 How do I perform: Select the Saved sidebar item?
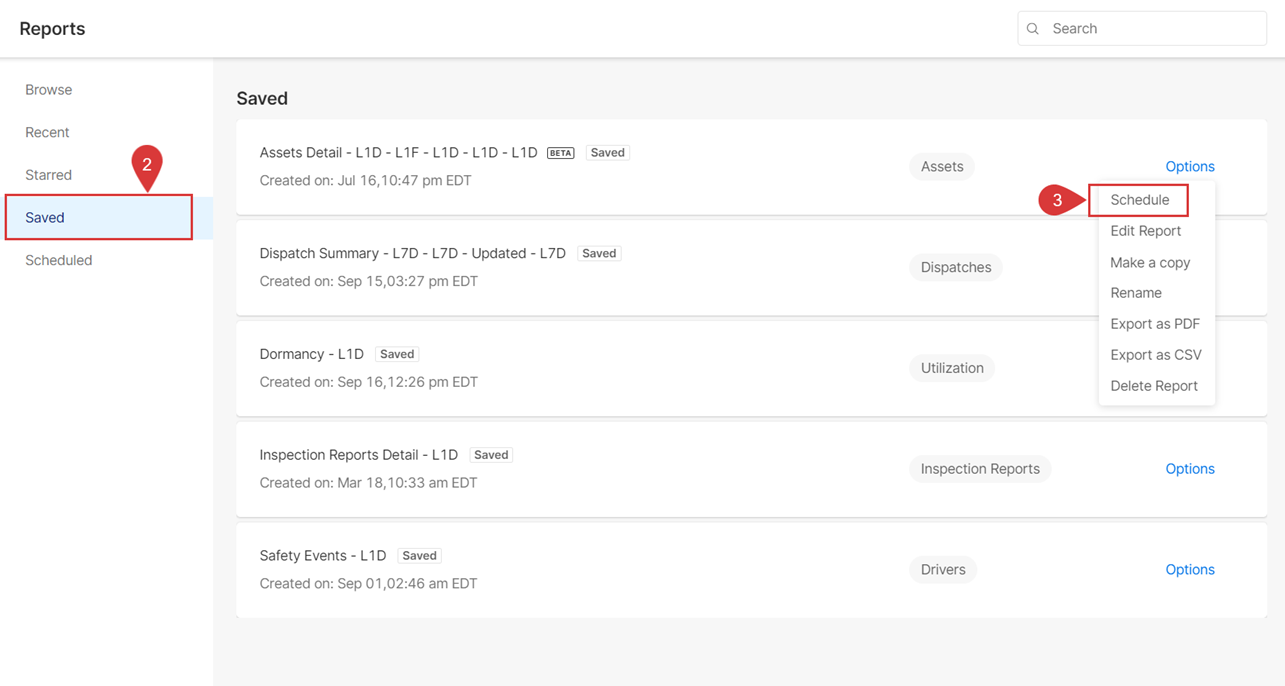pyautogui.click(x=45, y=217)
